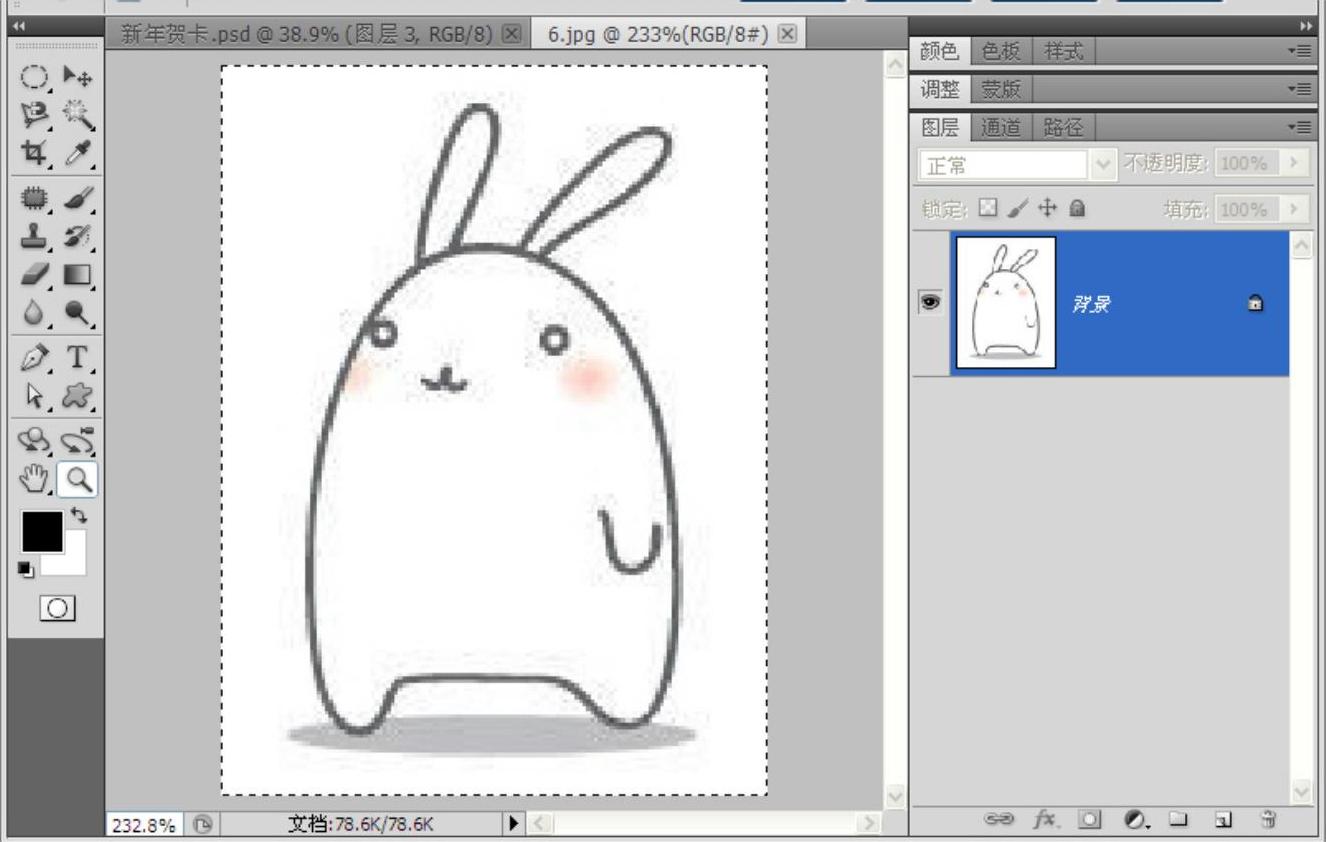Toggle Quick Mask mode button
This screenshot has width=1326, height=842.
click(x=56, y=608)
